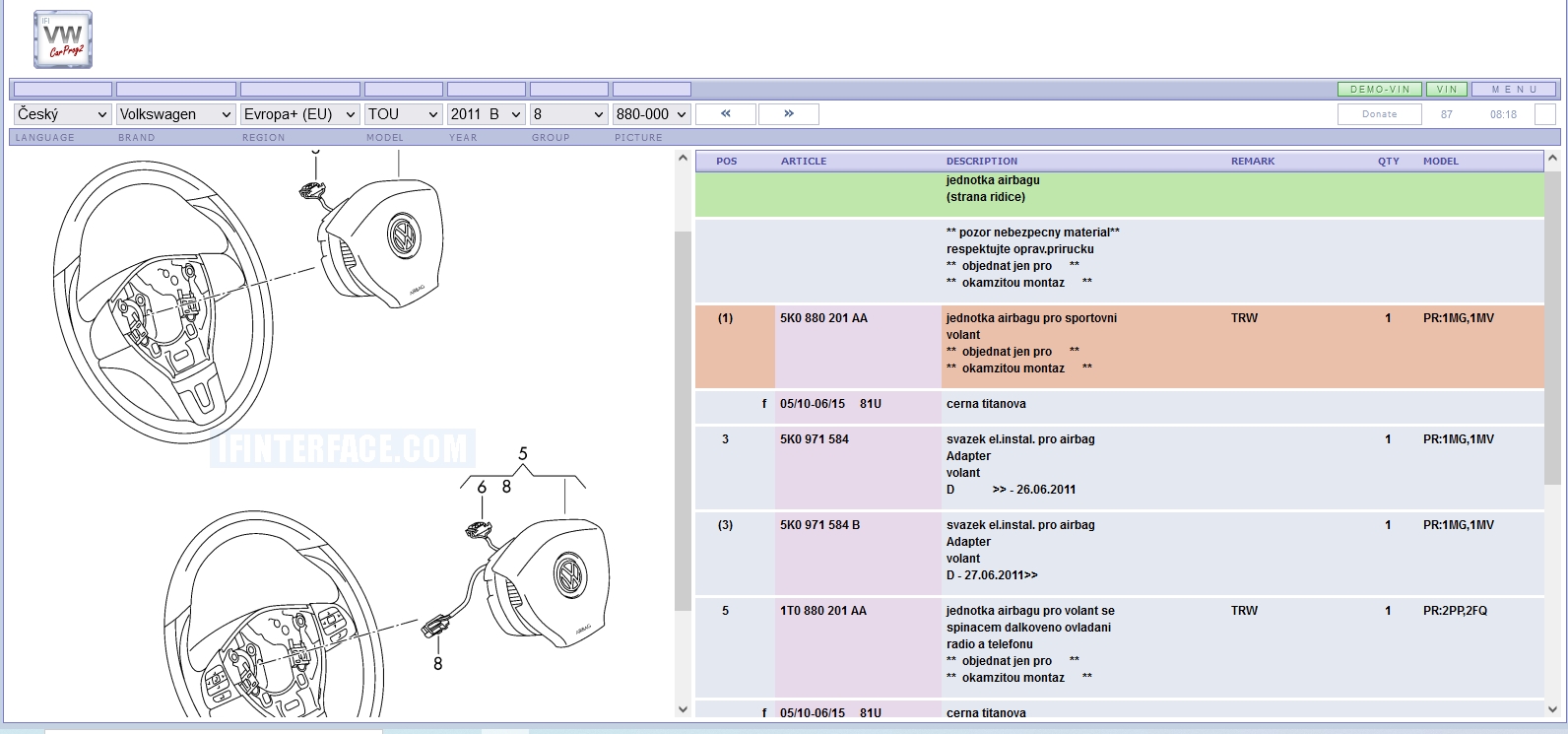Click scroll-up arrow of parts list
Image resolution: width=1568 pixels, height=734 pixels.
(x=1553, y=158)
